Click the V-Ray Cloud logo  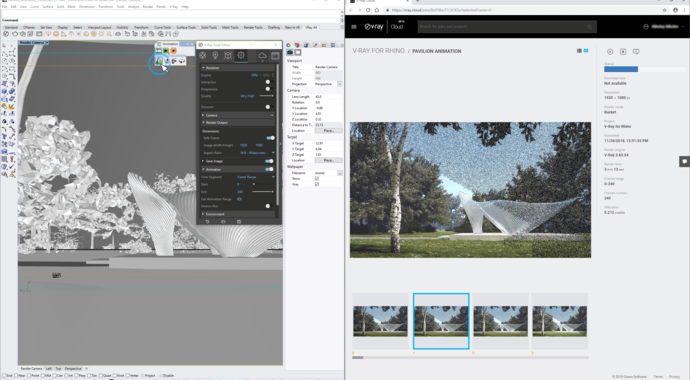click(384, 26)
